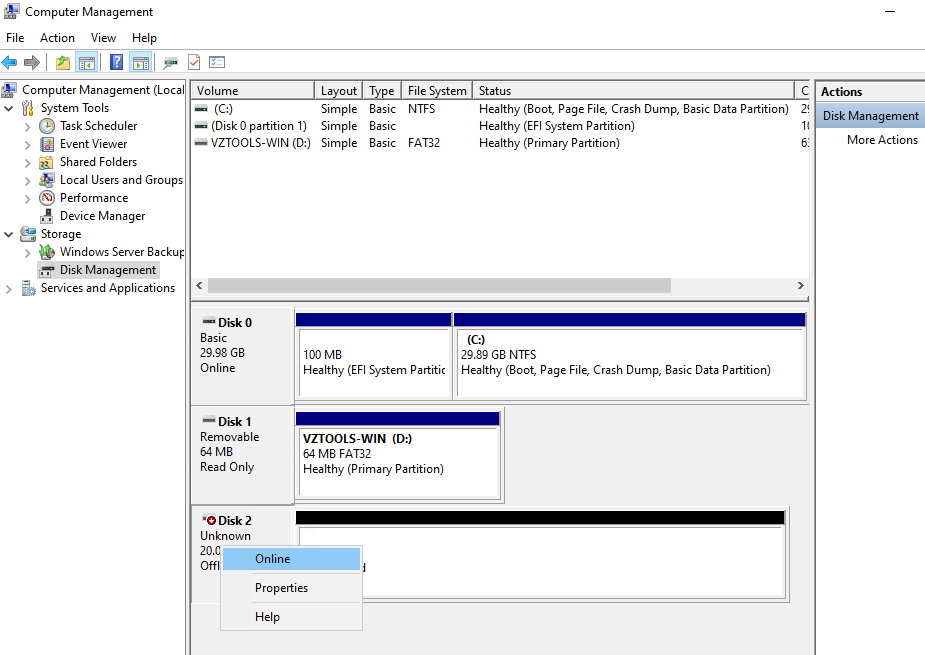Expand the Shared Folders node

coord(27,162)
